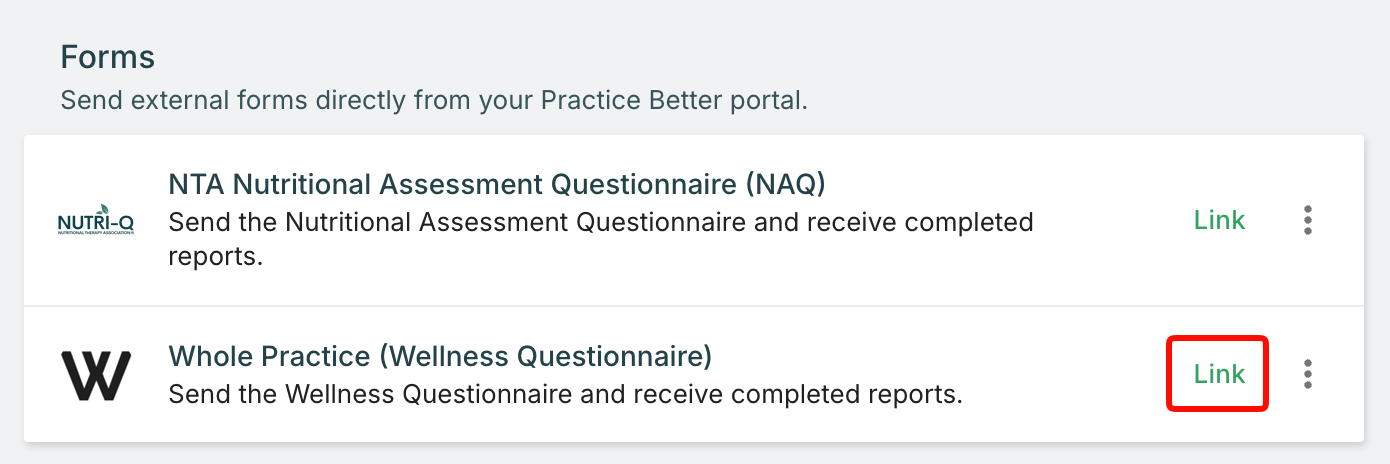Image resolution: width=1390 pixels, height=464 pixels.
Task: Click the small 'Nutritional Therapy Association' text under Nutri-Q
Action: point(96,232)
